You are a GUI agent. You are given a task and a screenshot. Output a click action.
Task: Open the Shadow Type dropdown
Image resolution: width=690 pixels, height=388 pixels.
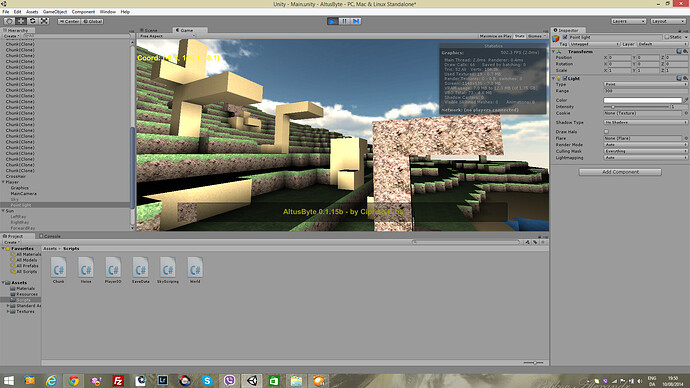coord(645,122)
